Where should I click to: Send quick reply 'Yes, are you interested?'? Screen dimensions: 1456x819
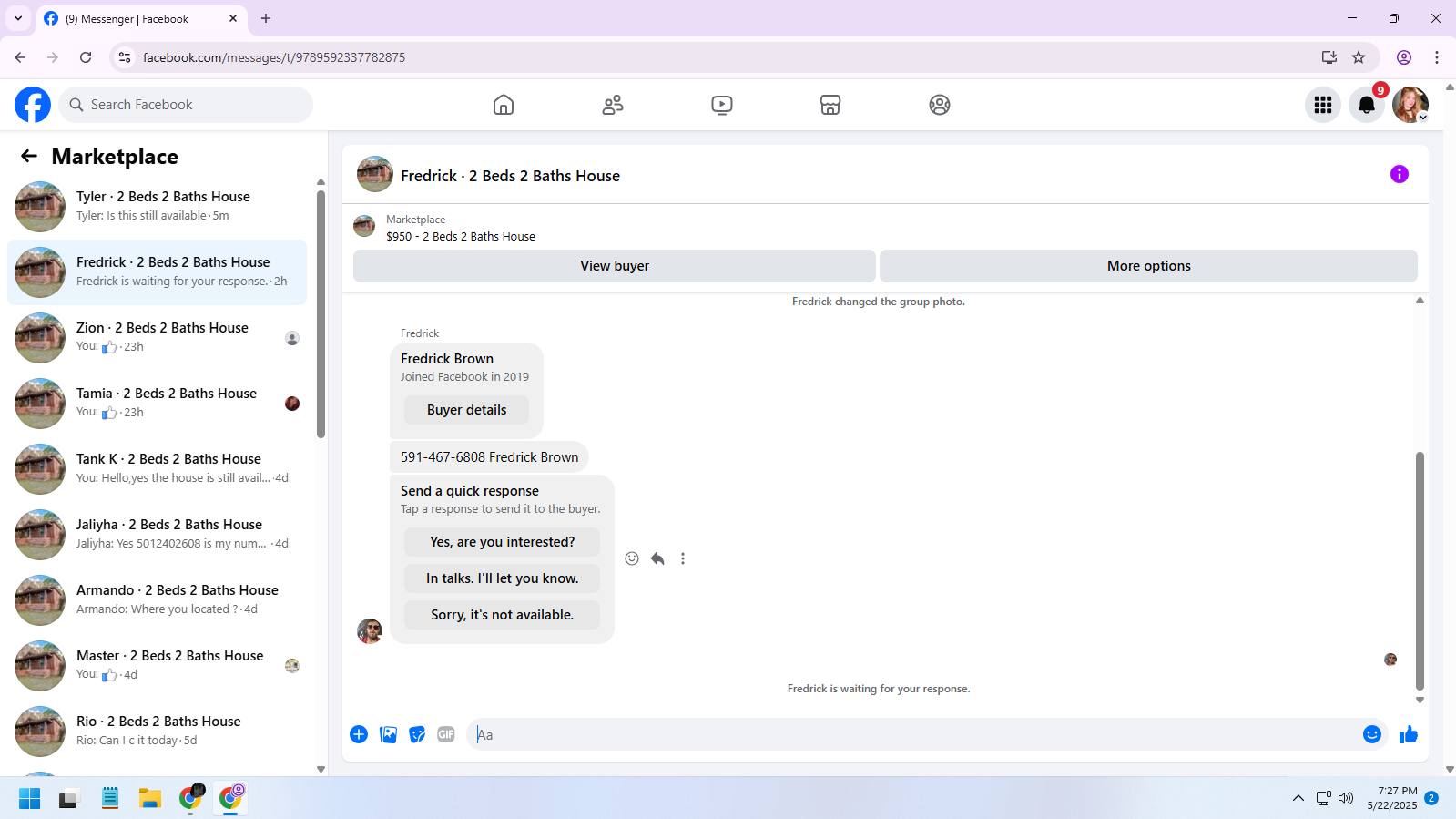tap(502, 542)
